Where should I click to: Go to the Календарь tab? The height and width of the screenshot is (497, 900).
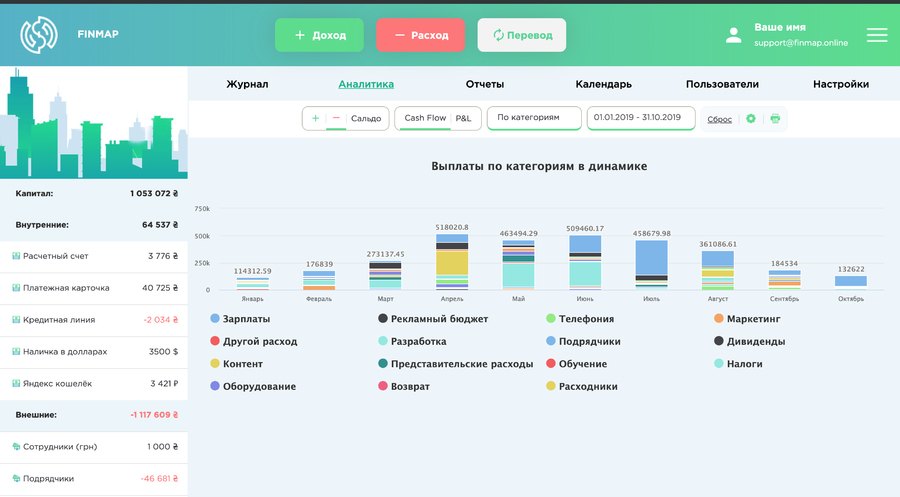[x=603, y=85]
